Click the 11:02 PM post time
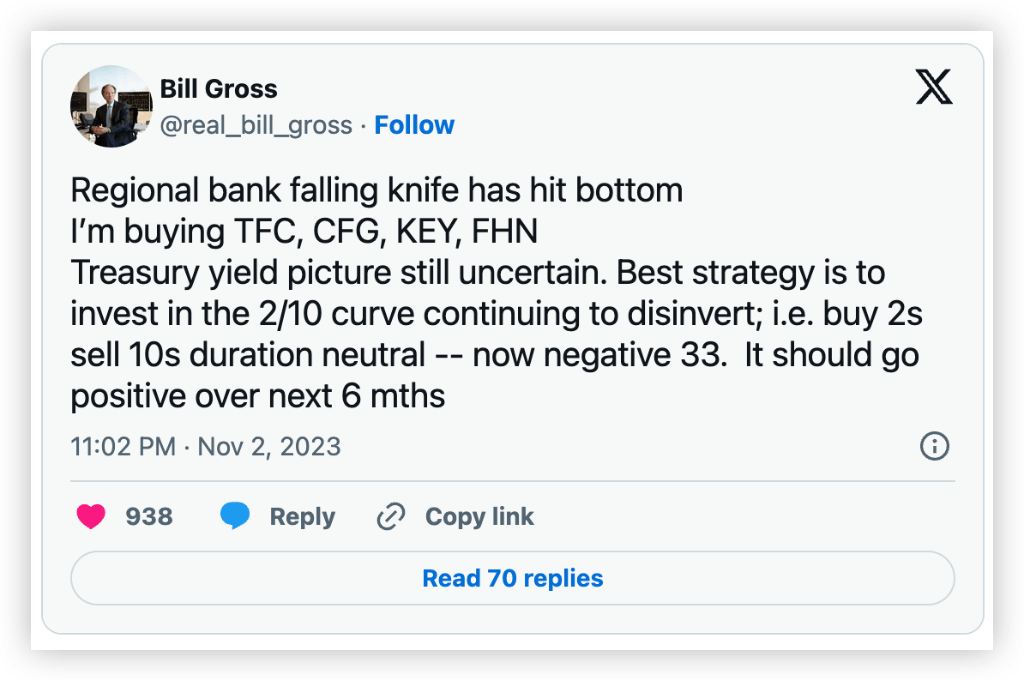Screen dimensions: 1024x680 click(123, 446)
